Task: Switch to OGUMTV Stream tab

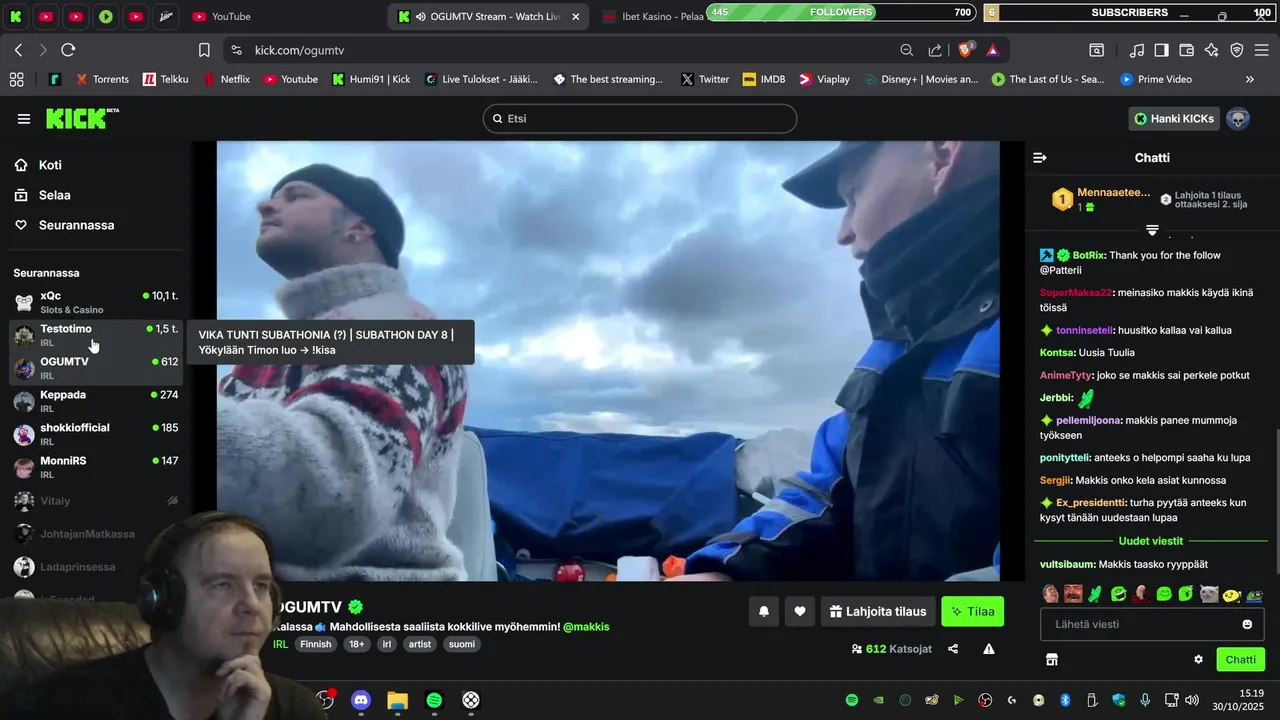Action: click(487, 16)
